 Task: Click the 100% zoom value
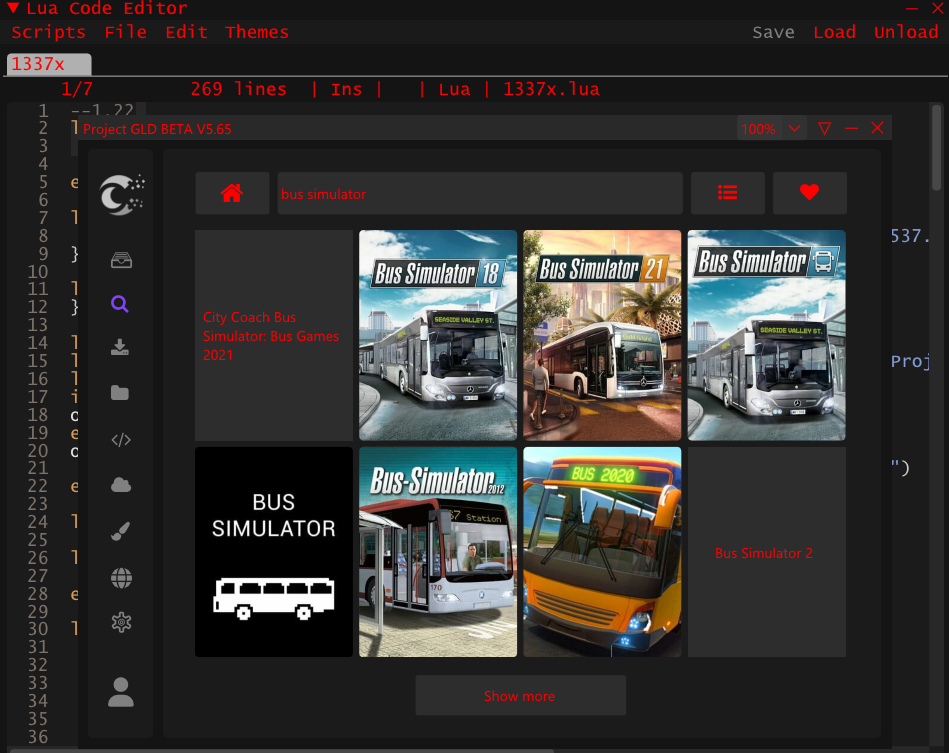click(x=758, y=129)
